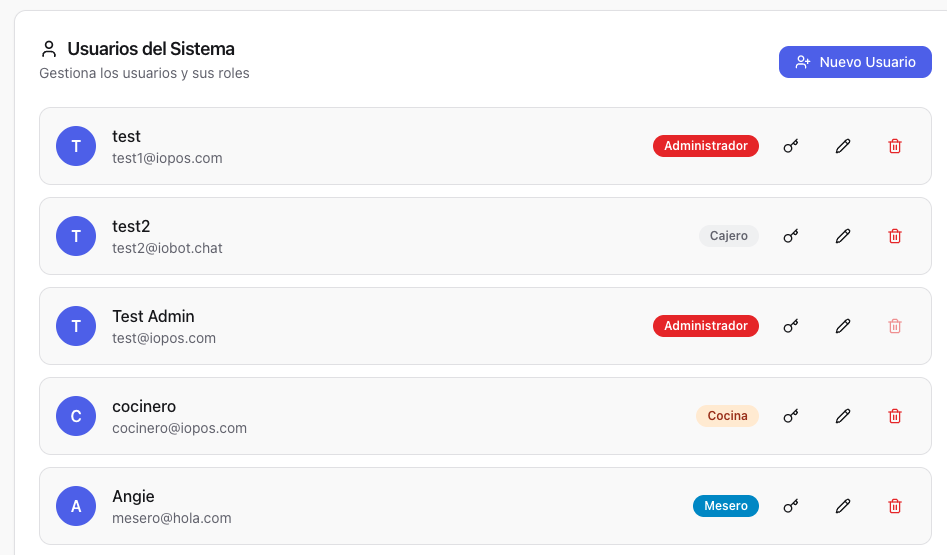Remove cocinero using trash icon
The width and height of the screenshot is (947, 555).
tap(895, 416)
